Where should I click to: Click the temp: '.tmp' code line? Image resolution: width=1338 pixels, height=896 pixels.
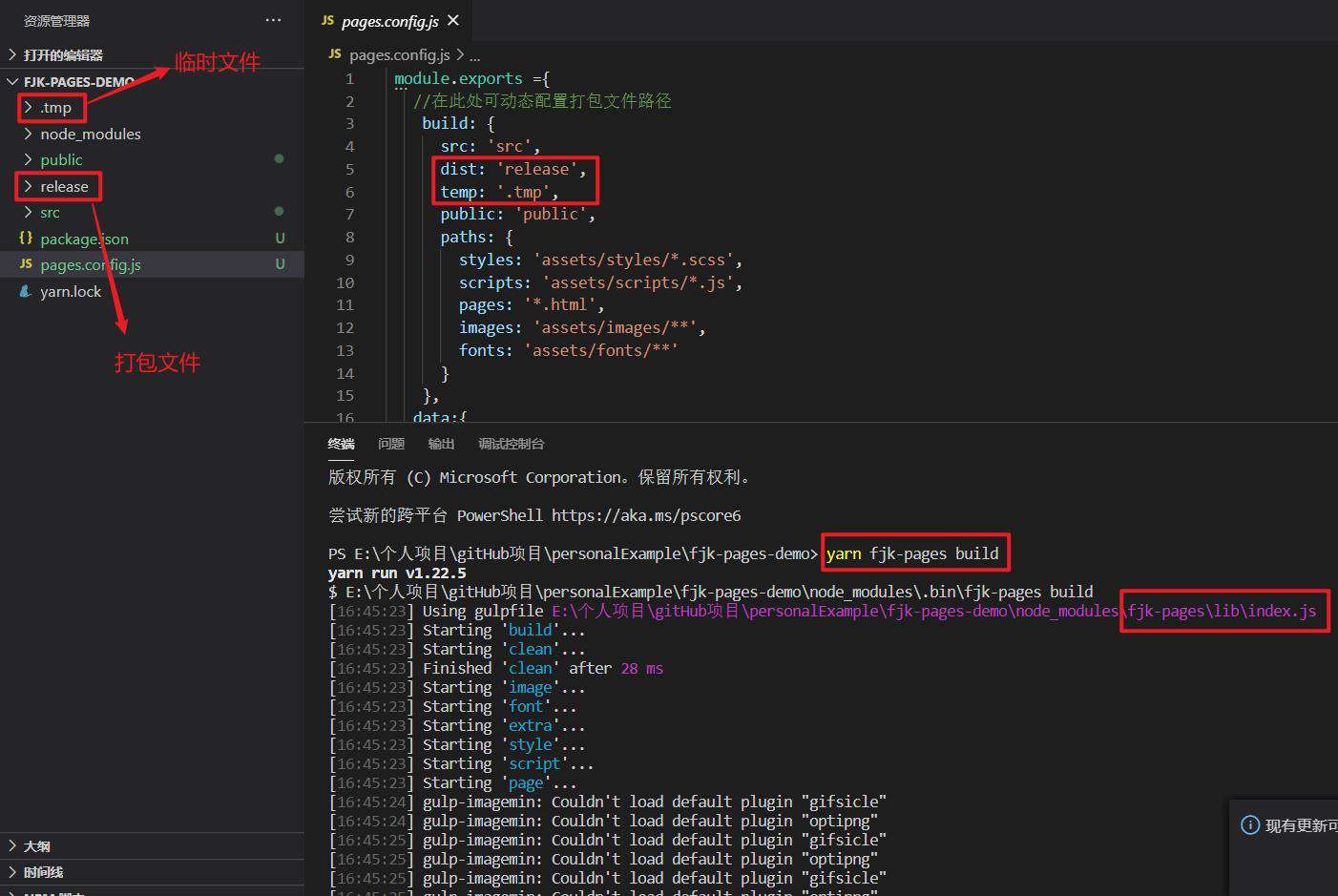499,192
